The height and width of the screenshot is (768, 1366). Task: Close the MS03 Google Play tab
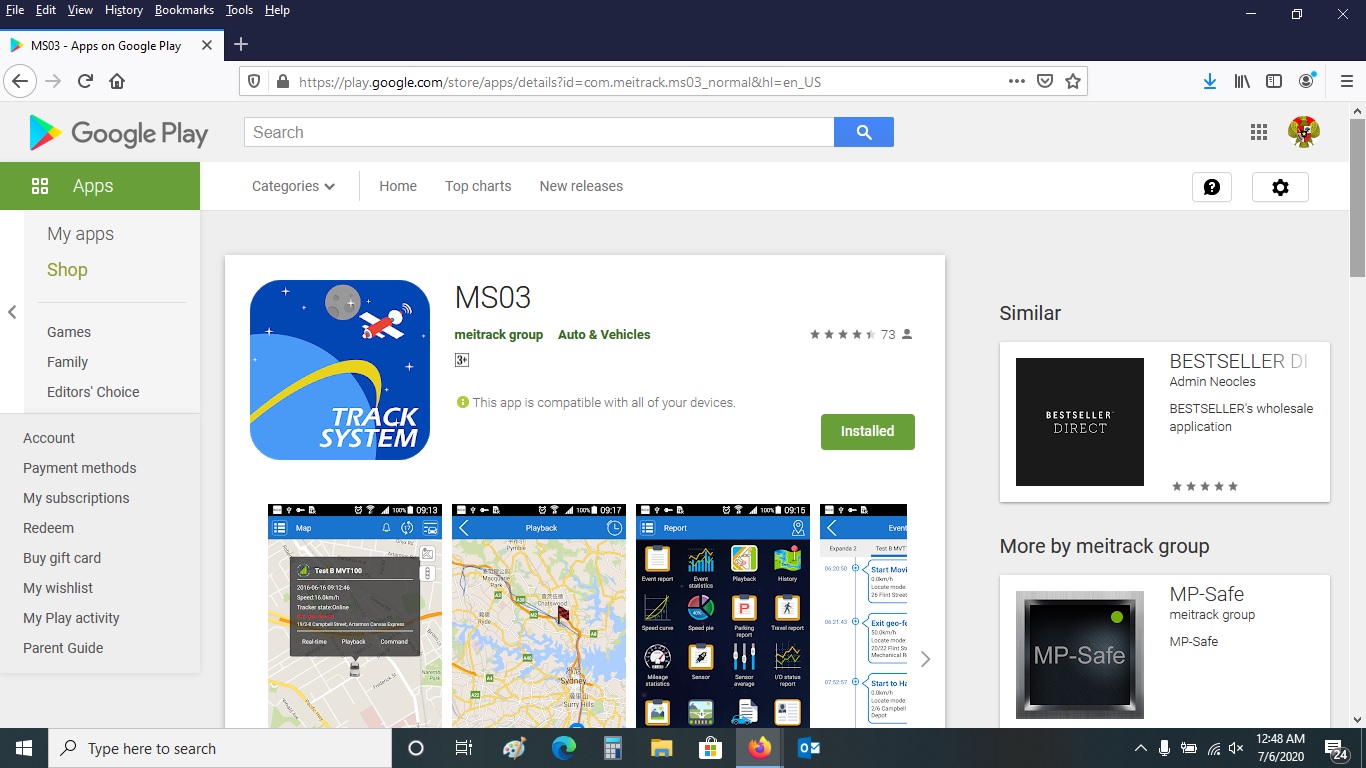coord(207,45)
